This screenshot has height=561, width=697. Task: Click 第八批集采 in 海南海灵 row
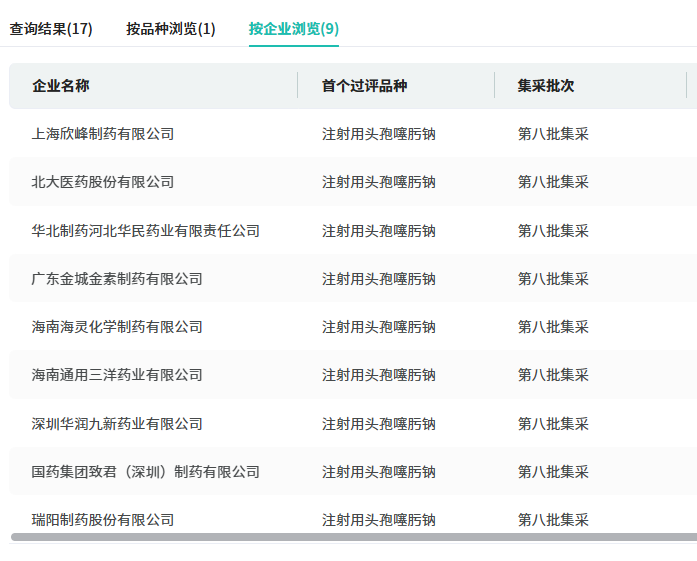(x=553, y=327)
